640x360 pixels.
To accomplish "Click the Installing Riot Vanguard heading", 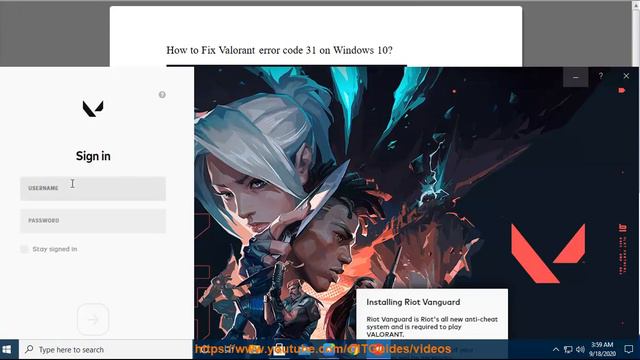I will [x=413, y=302].
